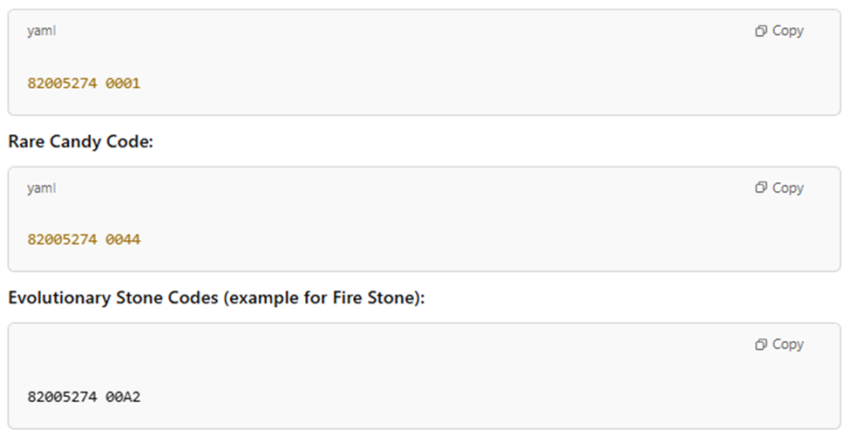Click the word Candy in the heading

click(76, 142)
